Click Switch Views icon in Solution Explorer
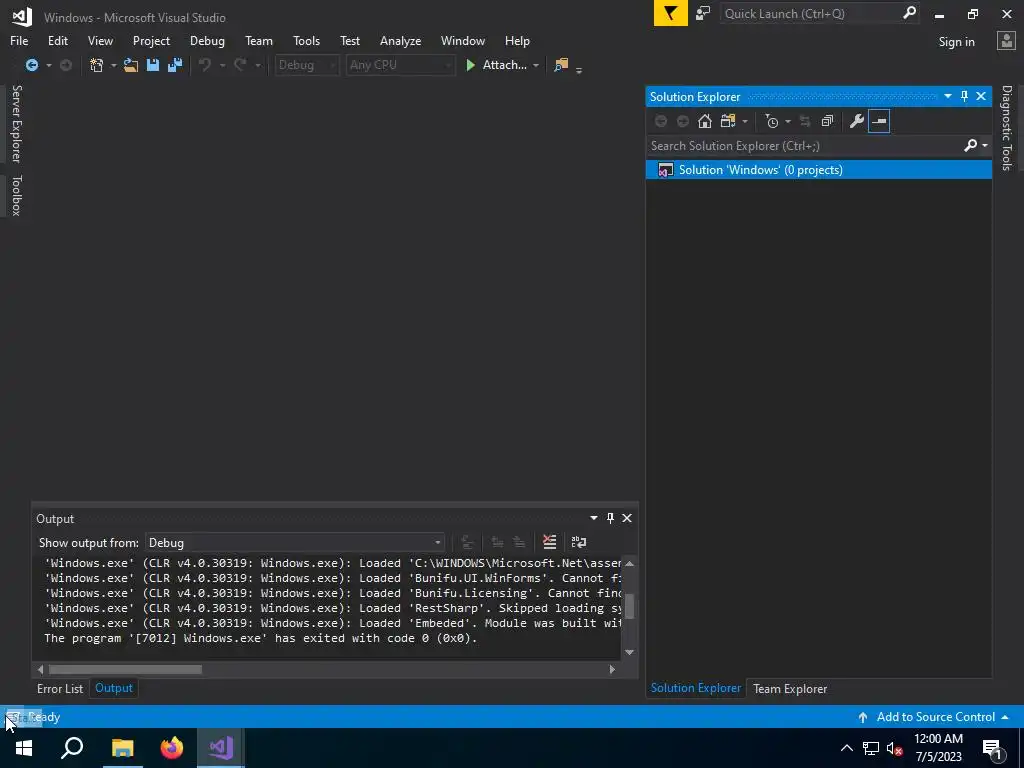Viewport: 1024px width, 768px height. [728, 121]
